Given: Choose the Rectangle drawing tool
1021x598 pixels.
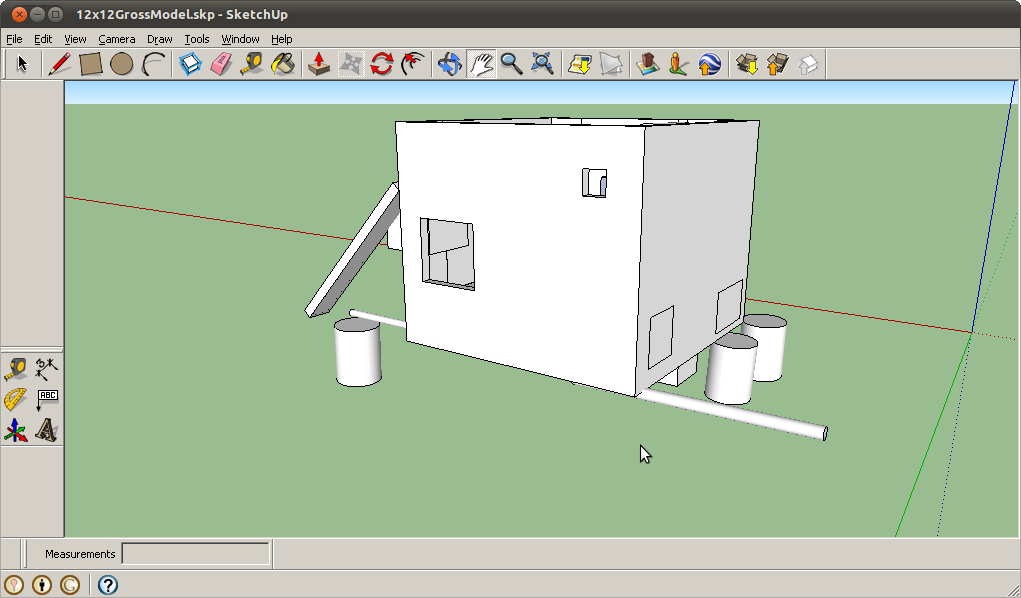Looking at the screenshot, I should pyautogui.click(x=91, y=65).
